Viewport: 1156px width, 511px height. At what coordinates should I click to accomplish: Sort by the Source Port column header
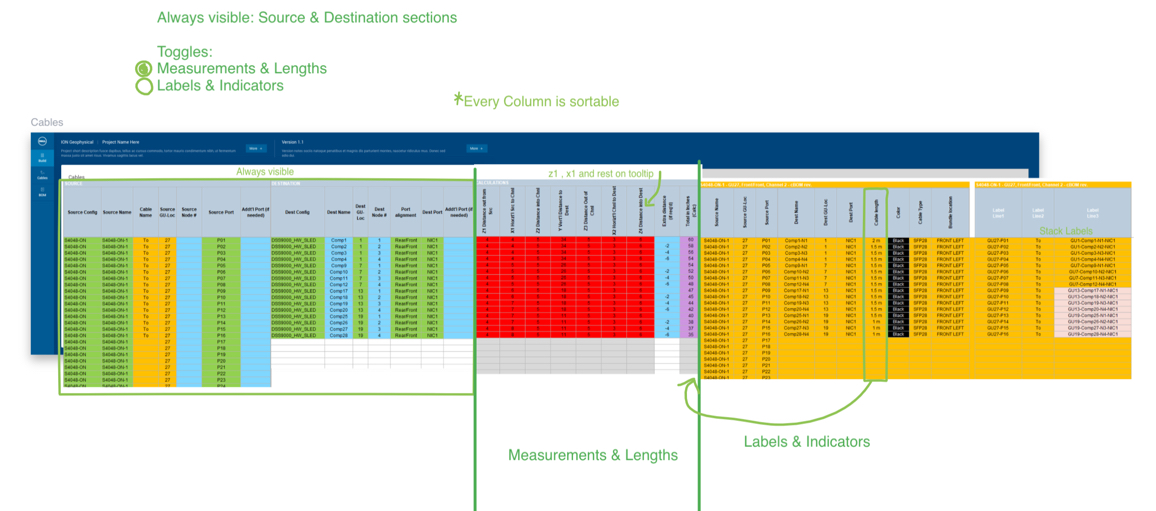(x=221, y=212)
